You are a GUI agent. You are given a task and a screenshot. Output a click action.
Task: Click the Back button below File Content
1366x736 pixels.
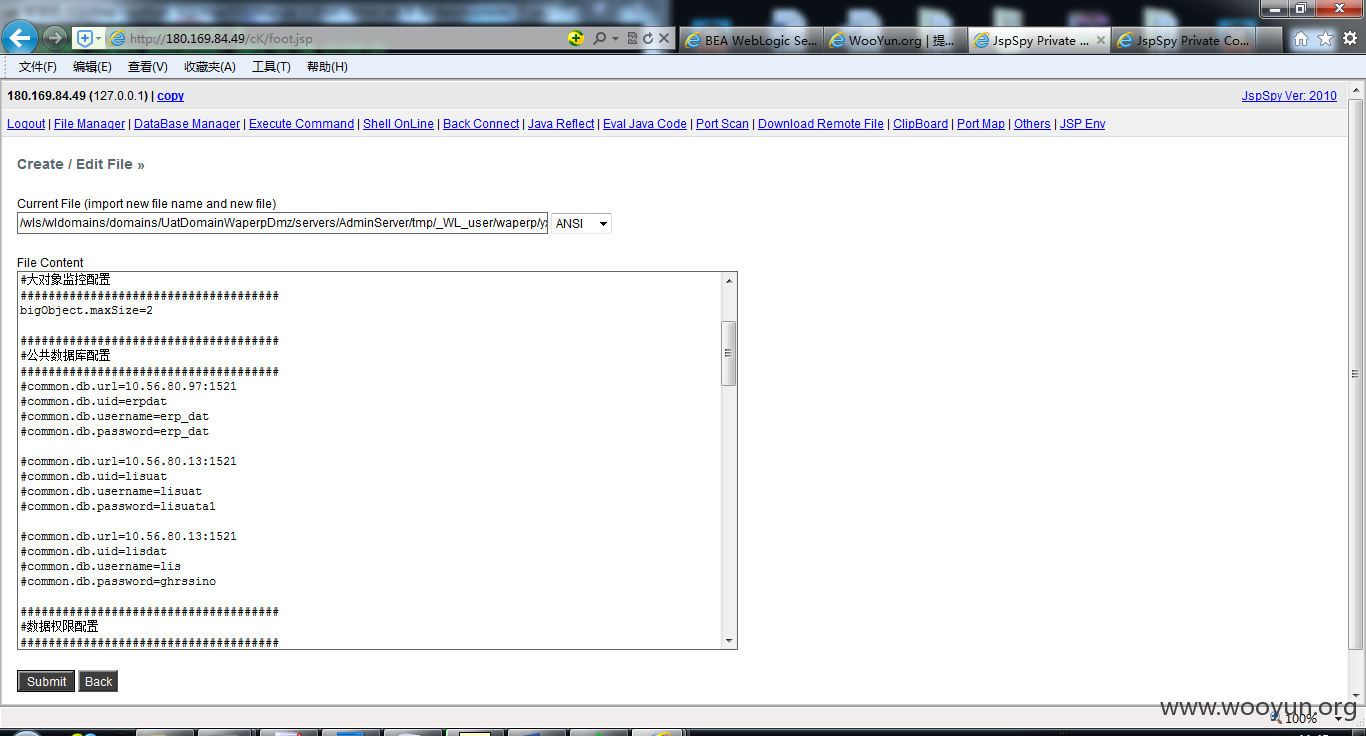click(x=98, y=681)
